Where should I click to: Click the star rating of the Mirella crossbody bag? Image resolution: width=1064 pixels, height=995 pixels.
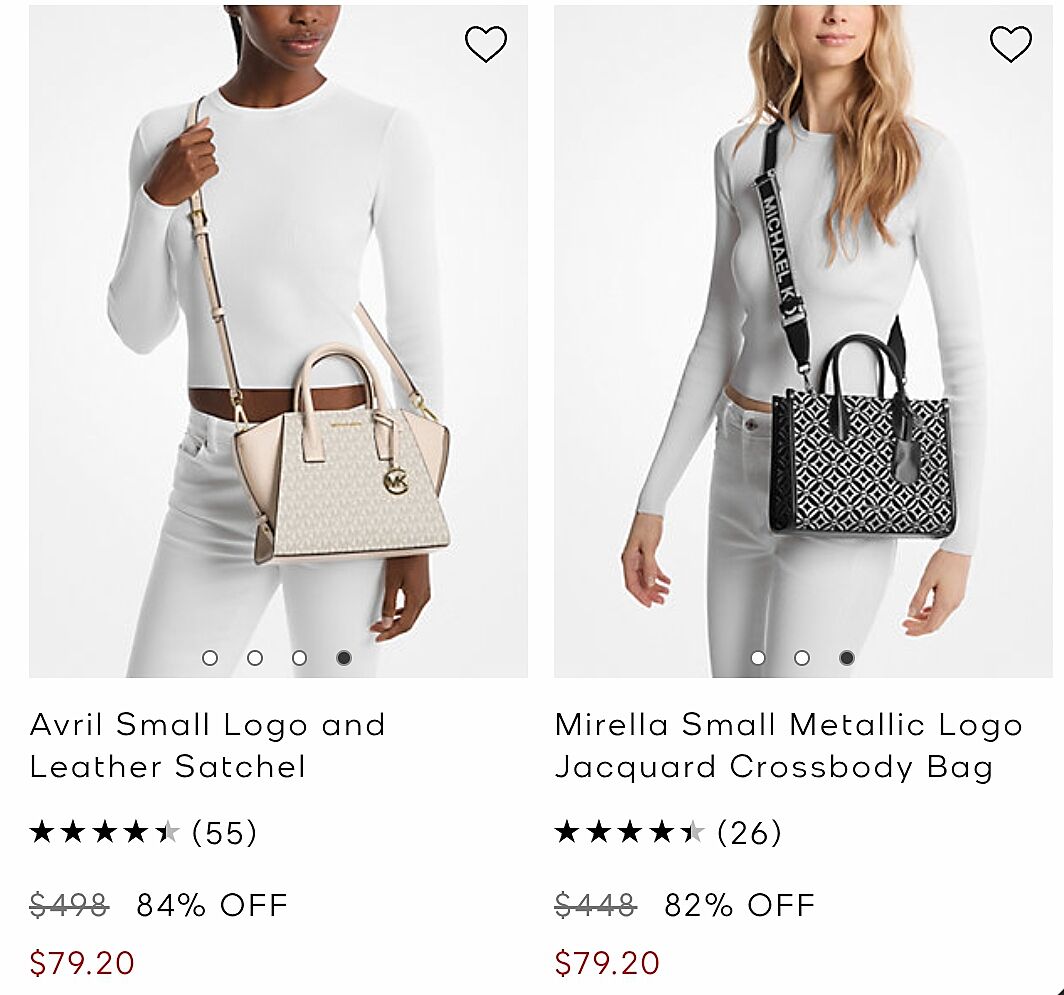pyautogui.click(x=629, y=832)
